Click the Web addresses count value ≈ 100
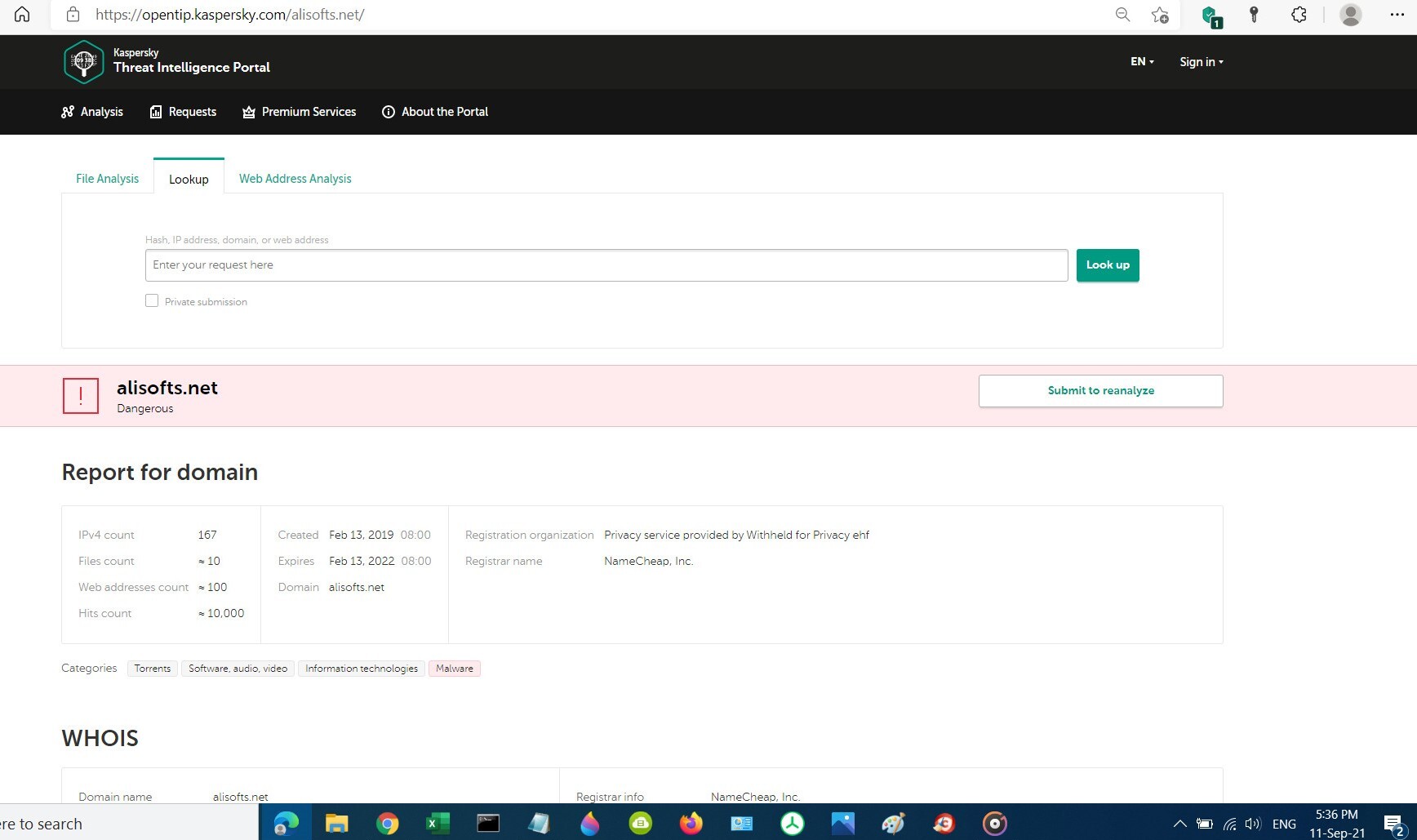Image resolution: width=1417 pixels, height=840 pixels. click(x=212, y=587)
